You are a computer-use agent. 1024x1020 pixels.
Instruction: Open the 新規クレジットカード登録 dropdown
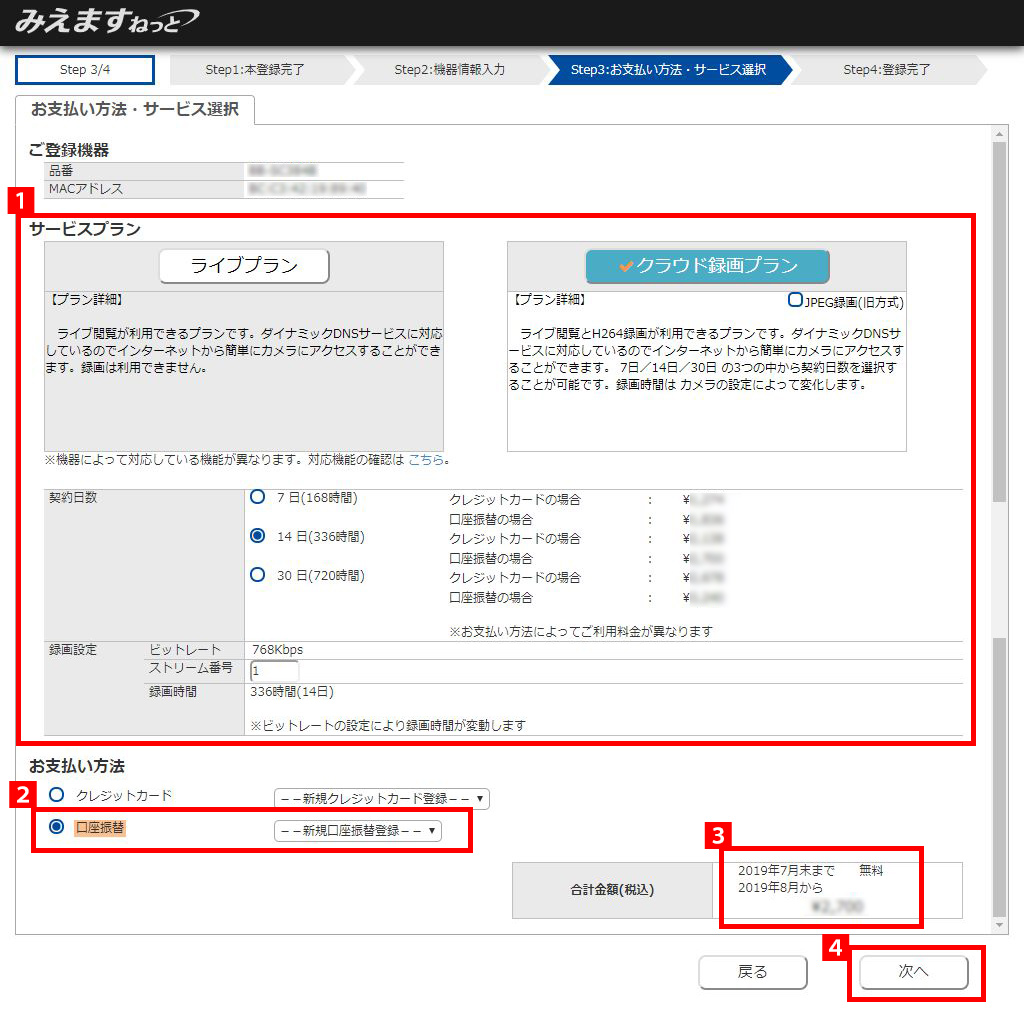(382, 799)
